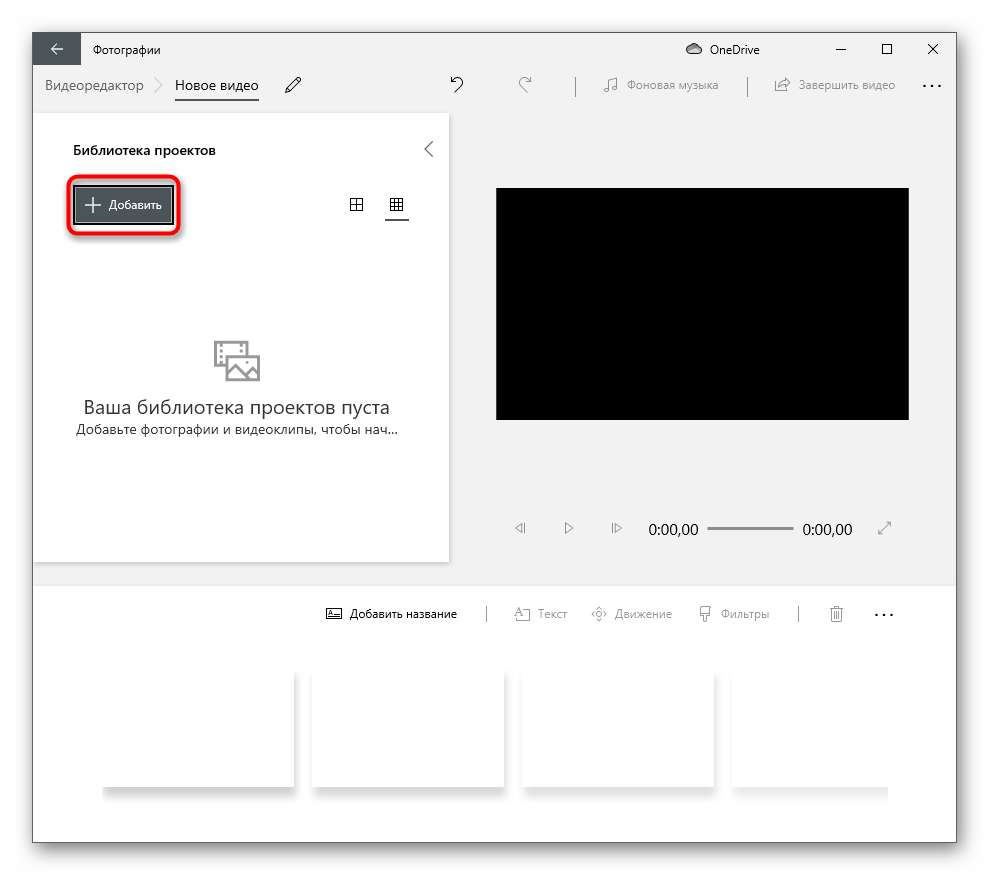Click Добавить название title card

click(x=392, y=614)
